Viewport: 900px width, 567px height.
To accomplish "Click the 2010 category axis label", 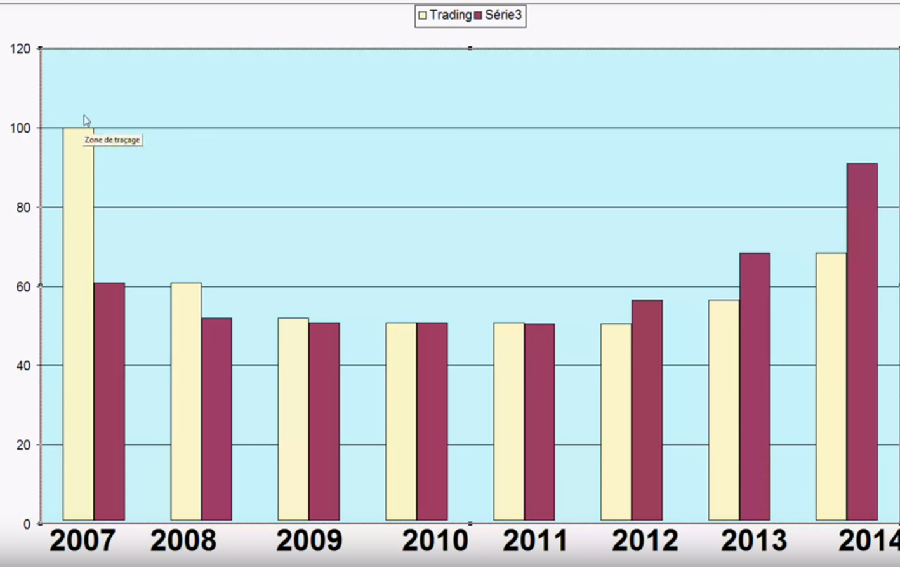I will pos(435,541).
